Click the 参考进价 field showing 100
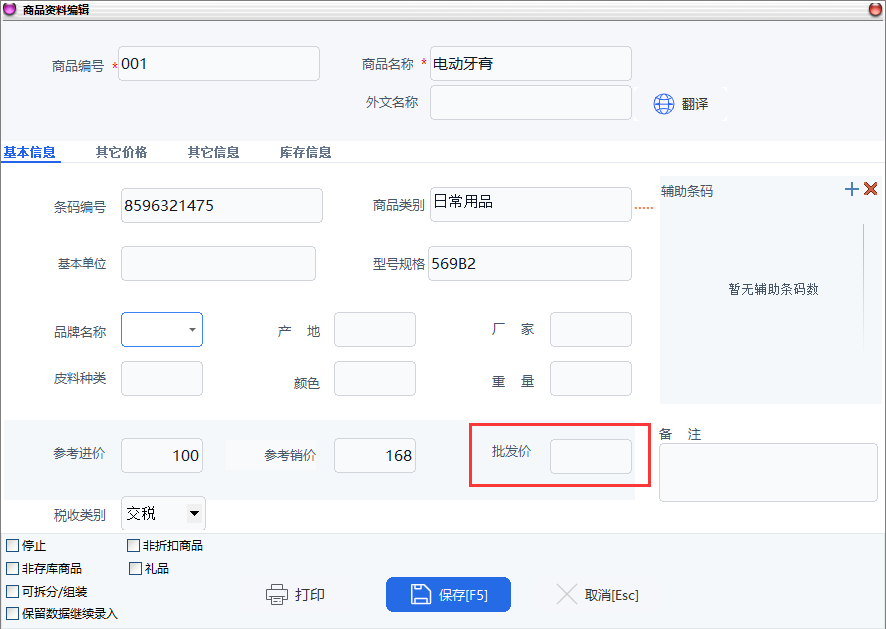 click(x=162, y=456)
